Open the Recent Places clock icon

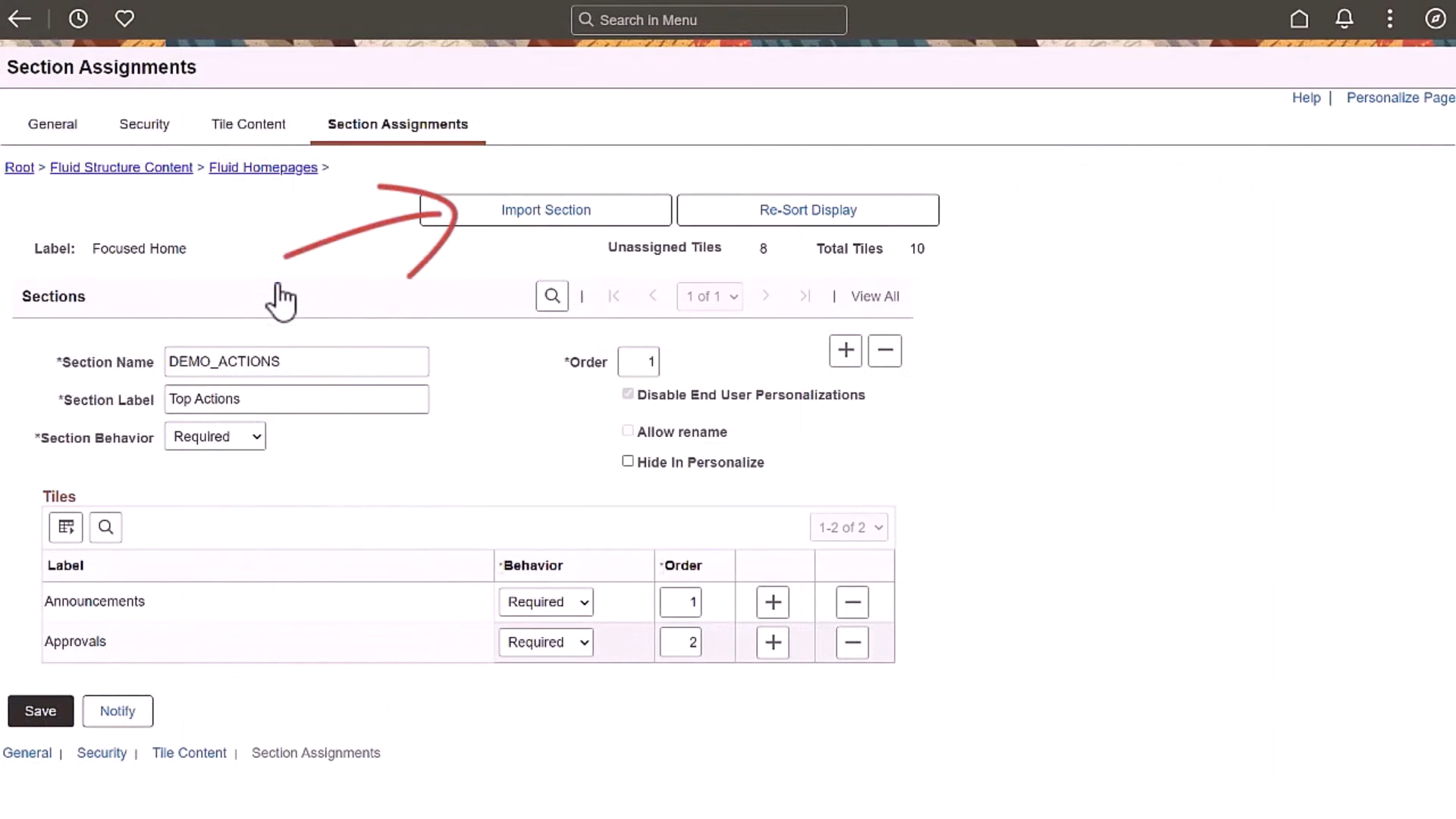pyautogui.click(x=78, y=18)
